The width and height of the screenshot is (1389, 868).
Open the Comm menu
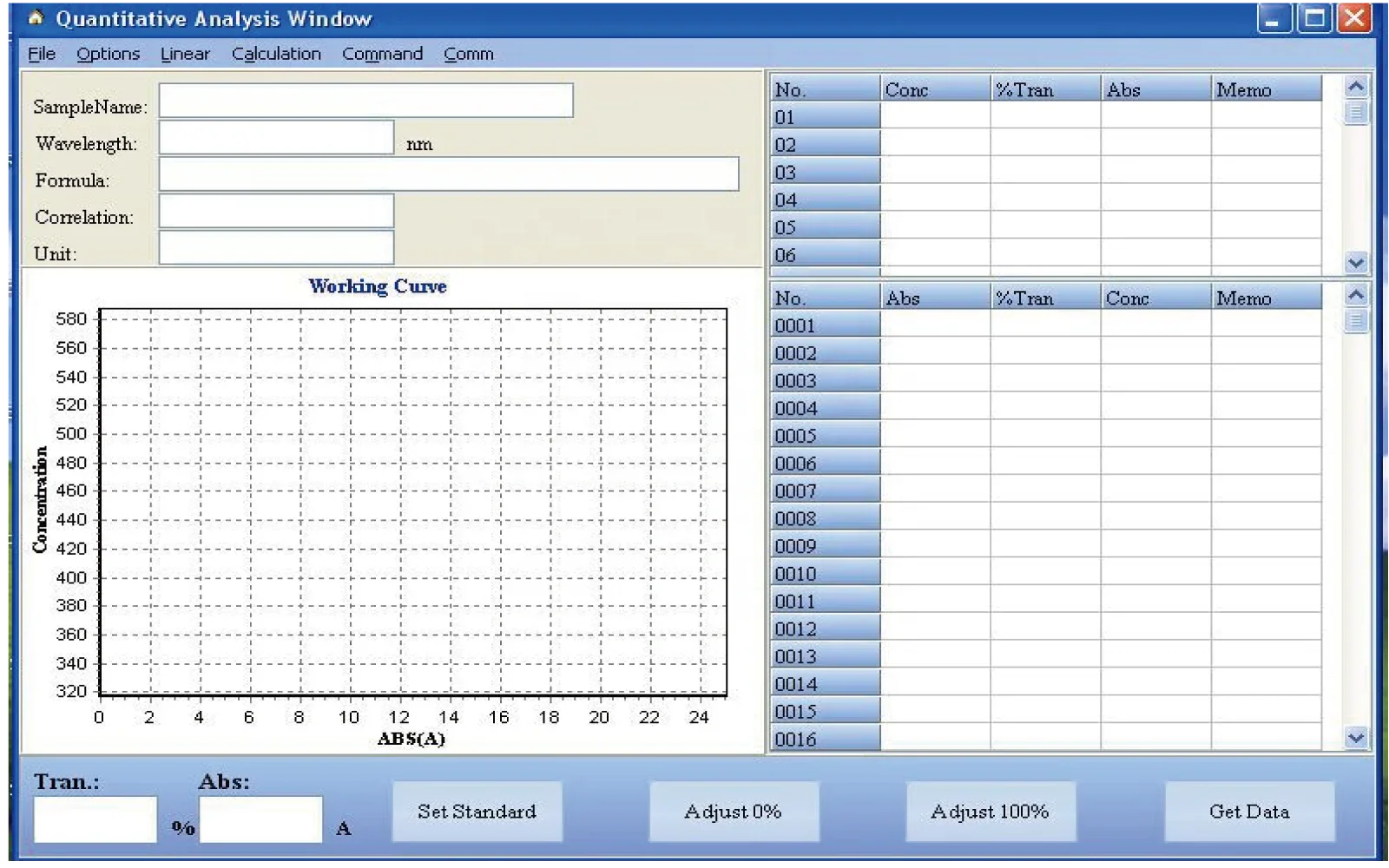(469, 54)
